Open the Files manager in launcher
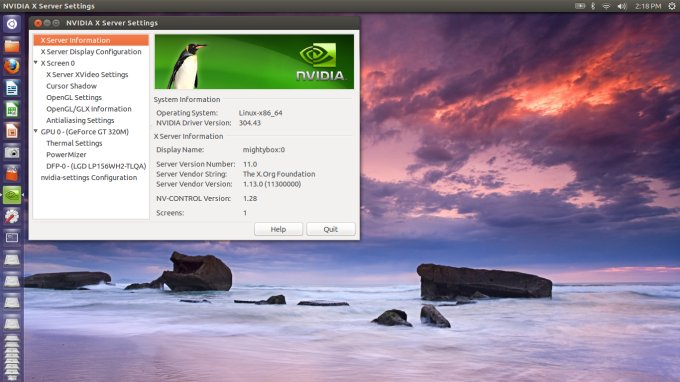Image resolution: width=680 pixels, height=382 pixels. [x=12, y=45]
